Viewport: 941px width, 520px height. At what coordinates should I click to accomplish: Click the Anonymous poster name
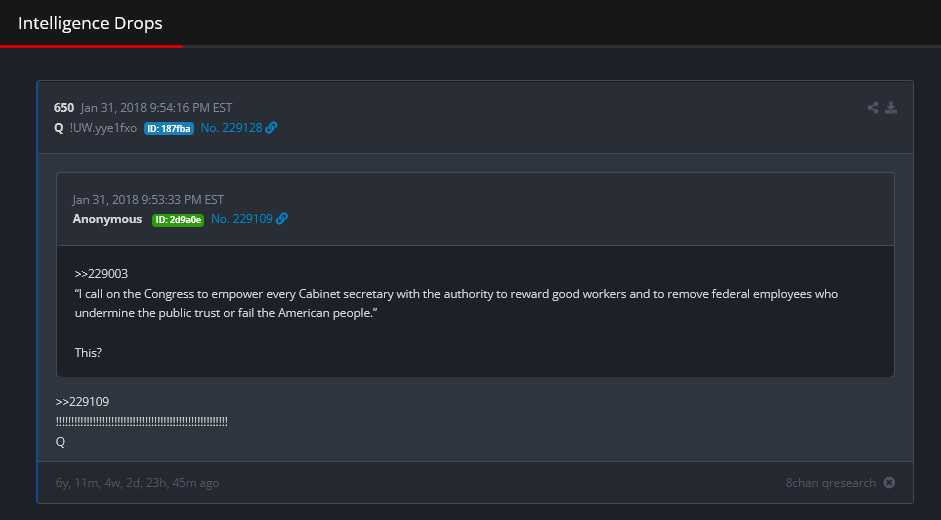pos(107,219)
